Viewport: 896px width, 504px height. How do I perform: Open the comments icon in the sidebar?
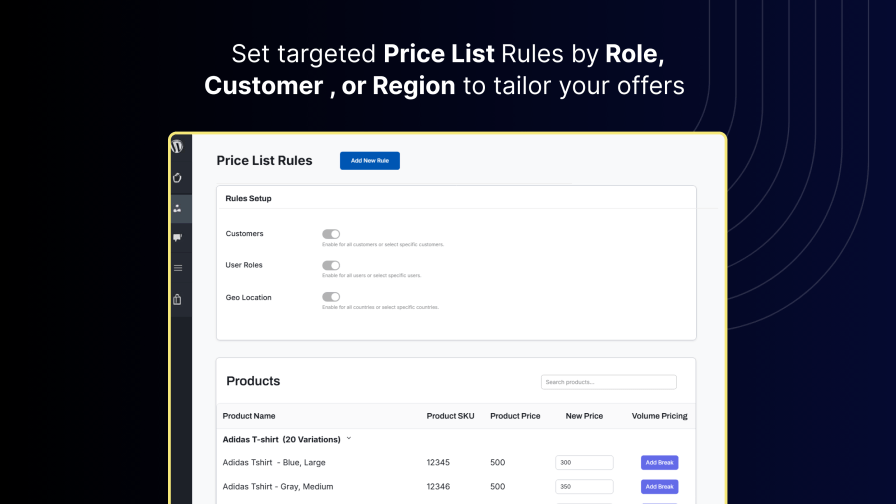[x=177, y=238]
